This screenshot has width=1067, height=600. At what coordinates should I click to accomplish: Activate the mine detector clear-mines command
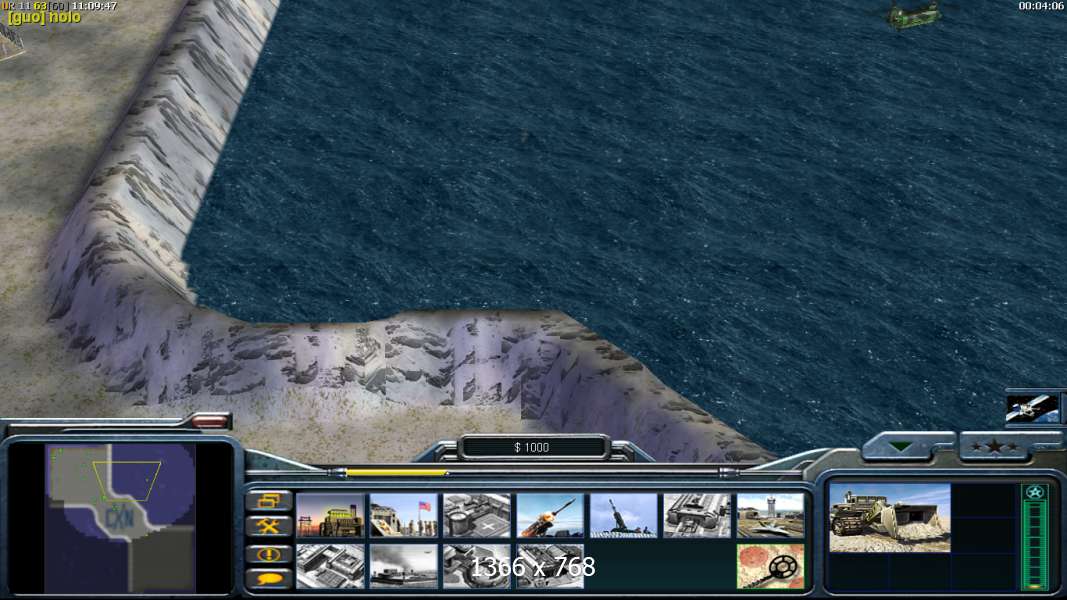pos(771,565)
